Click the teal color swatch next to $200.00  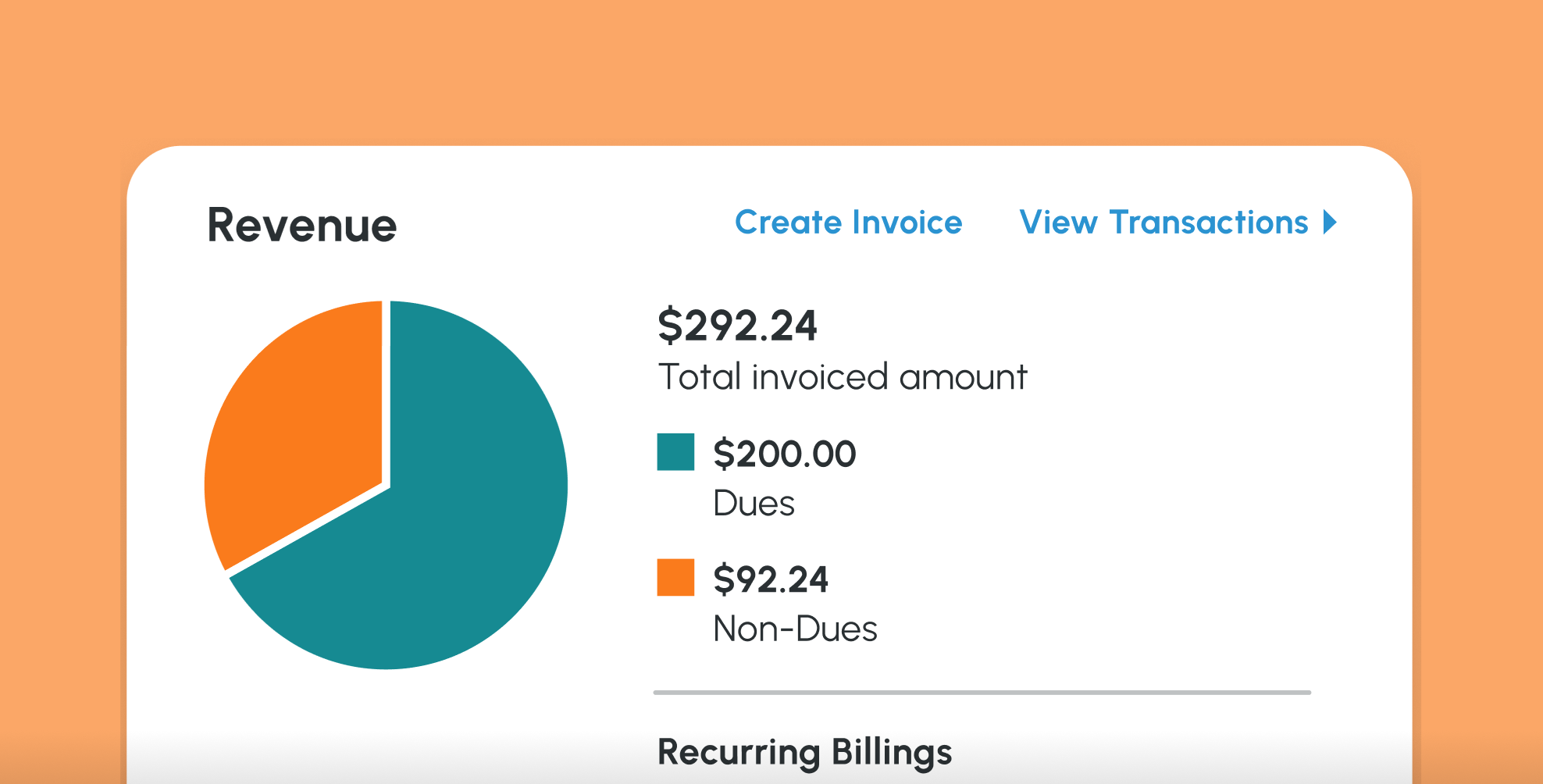pos(675,451)
